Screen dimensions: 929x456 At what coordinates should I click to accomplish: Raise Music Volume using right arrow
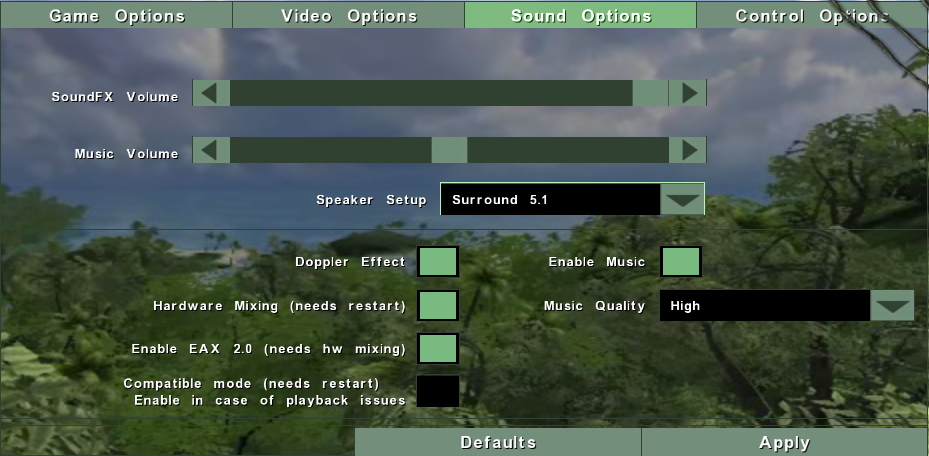tap(687, 150)
